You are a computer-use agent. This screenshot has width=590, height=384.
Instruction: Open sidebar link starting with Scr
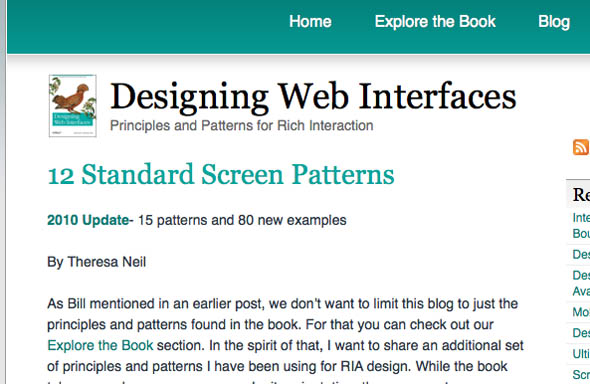coord(581,374)
